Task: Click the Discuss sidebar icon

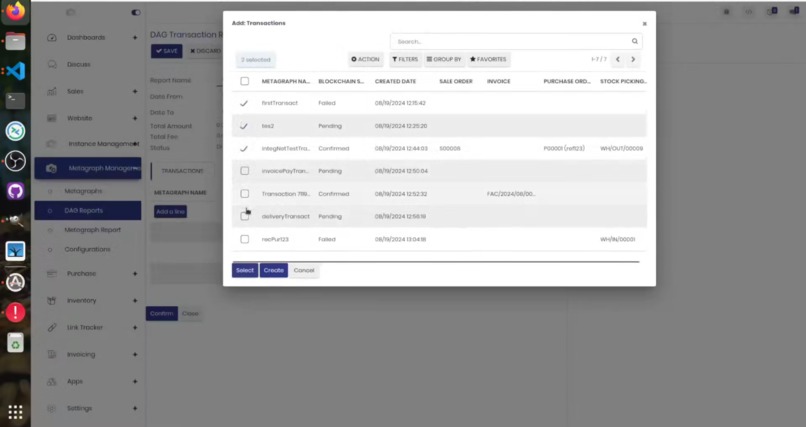Action: 52,64
